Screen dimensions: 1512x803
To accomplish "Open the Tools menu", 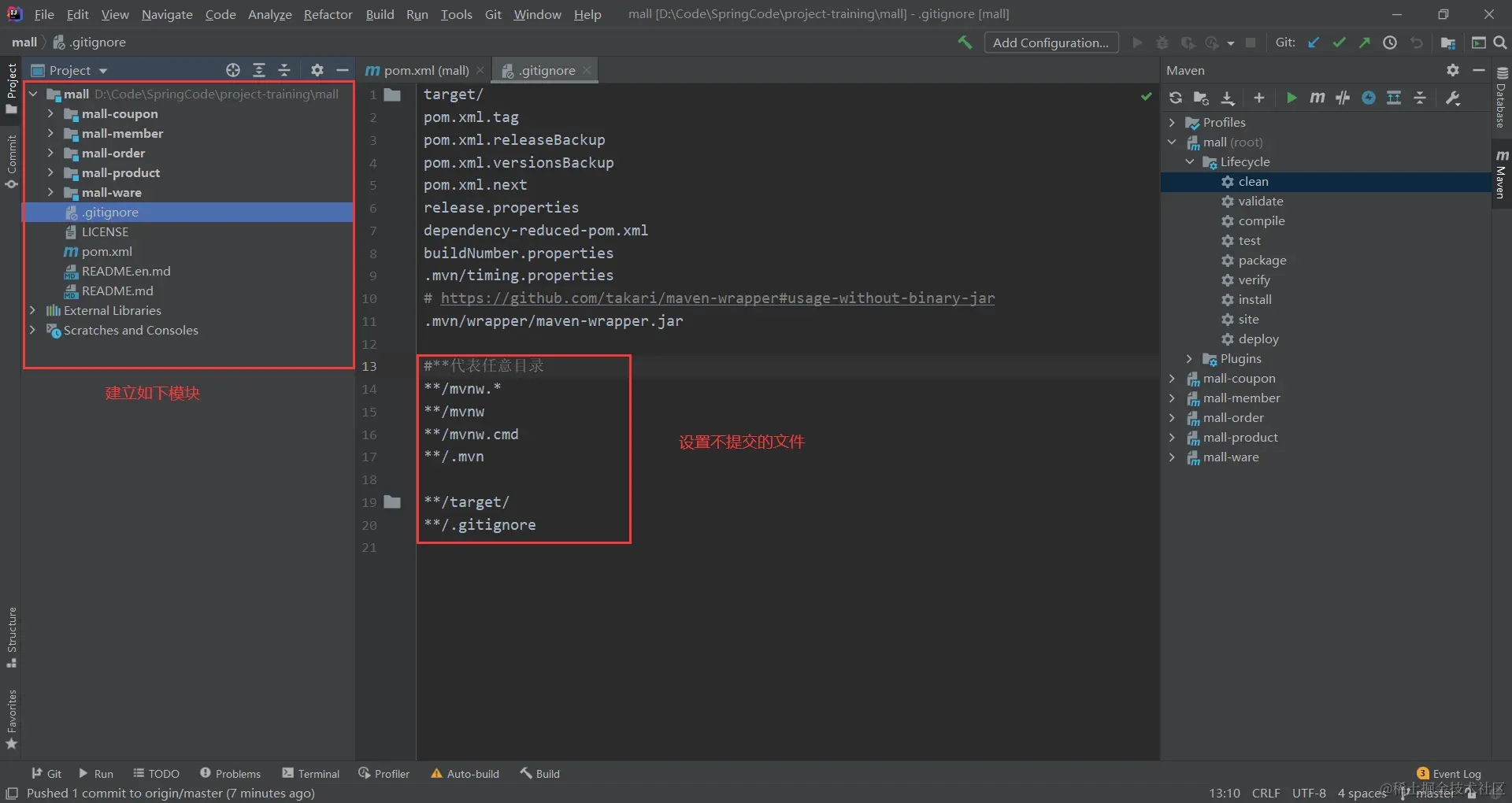I will pos(457,14).
